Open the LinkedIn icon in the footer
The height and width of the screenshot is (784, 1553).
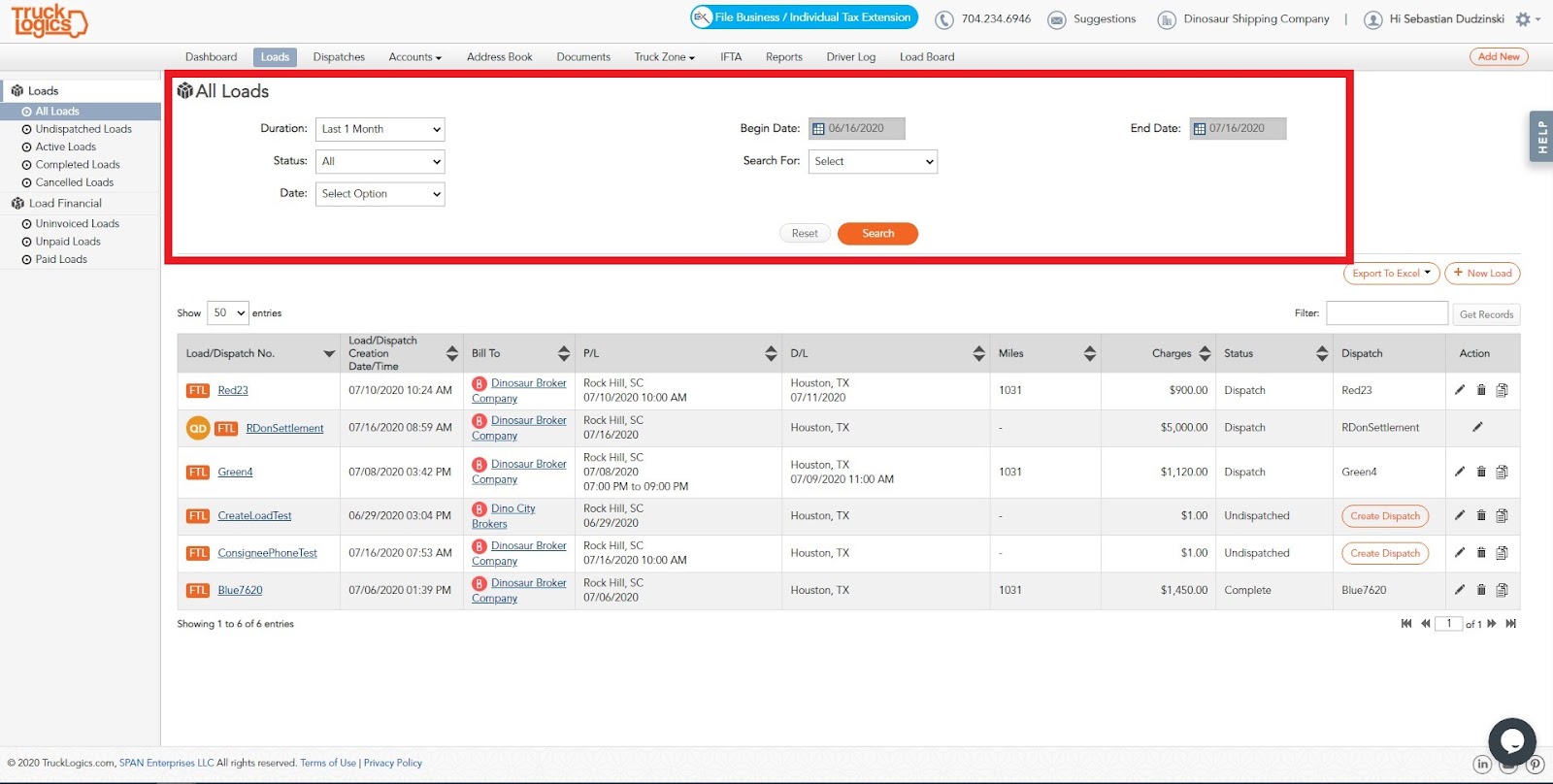[x=1482, y=764]
